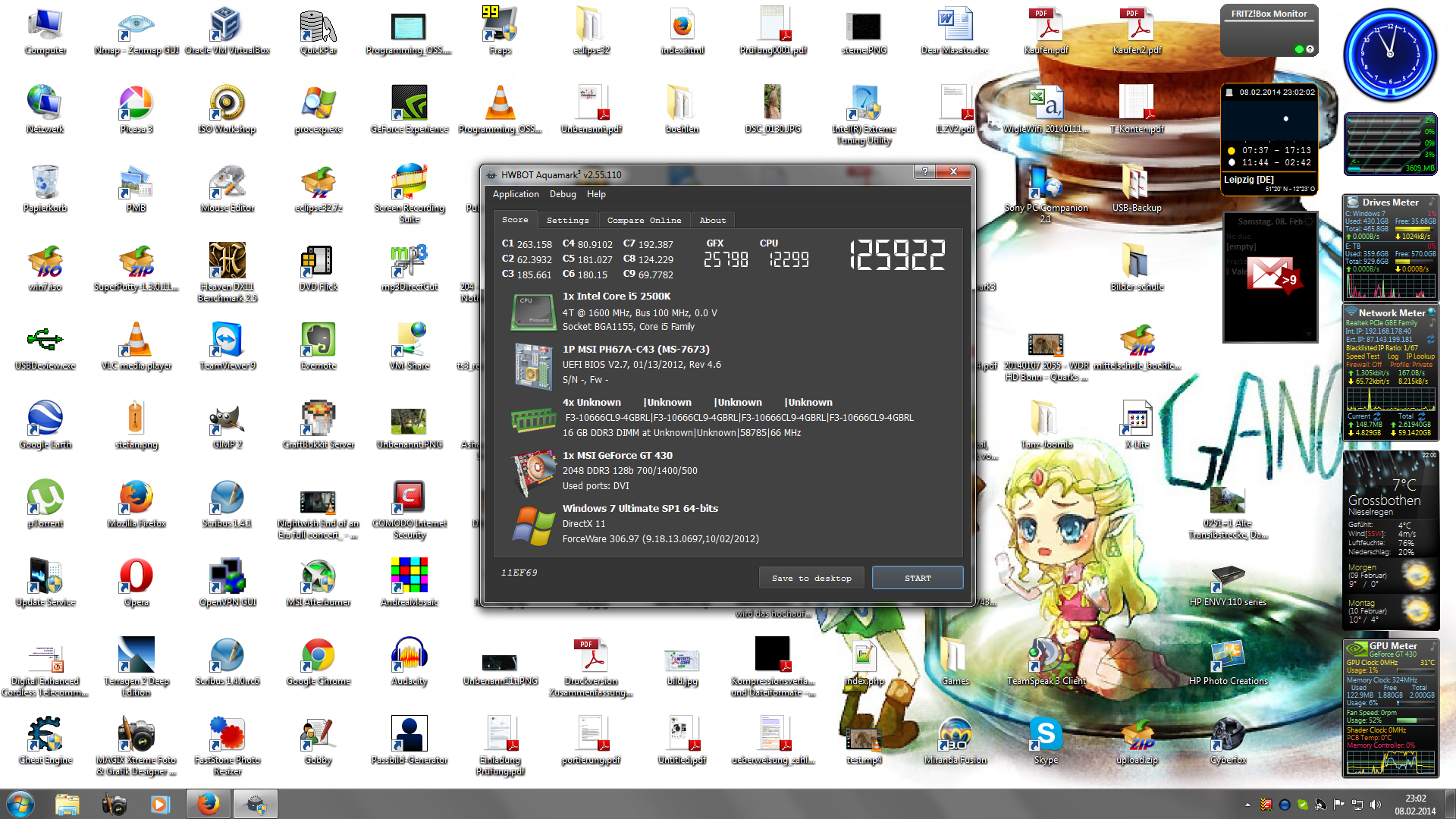The image size is (1456, 819).
Task: Select the MSI Afterburner icon
Action: click(318, 584)
